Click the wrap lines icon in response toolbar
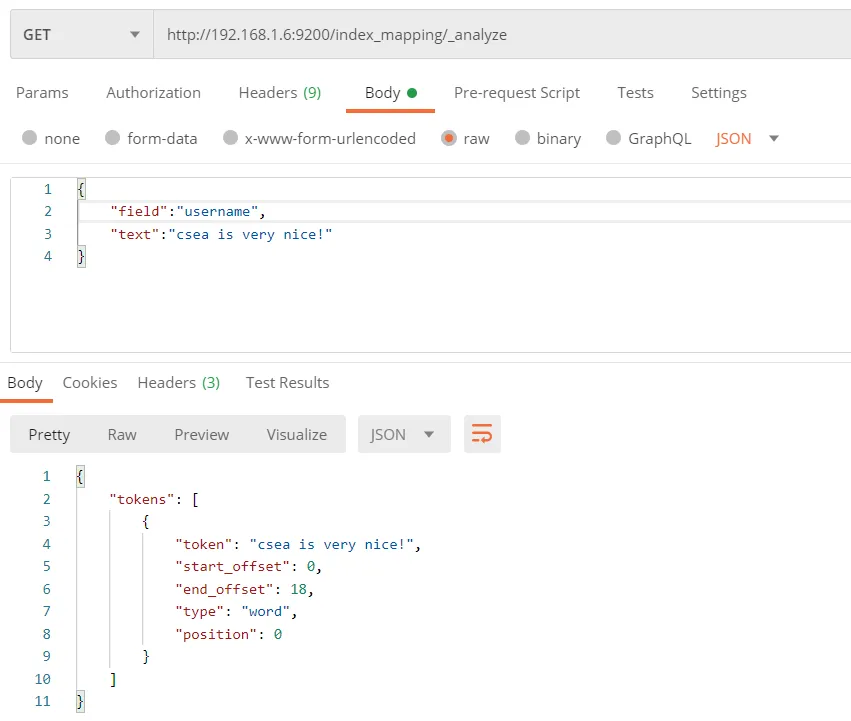Screen dimensions: 851x721 click(x=482, y=434)
